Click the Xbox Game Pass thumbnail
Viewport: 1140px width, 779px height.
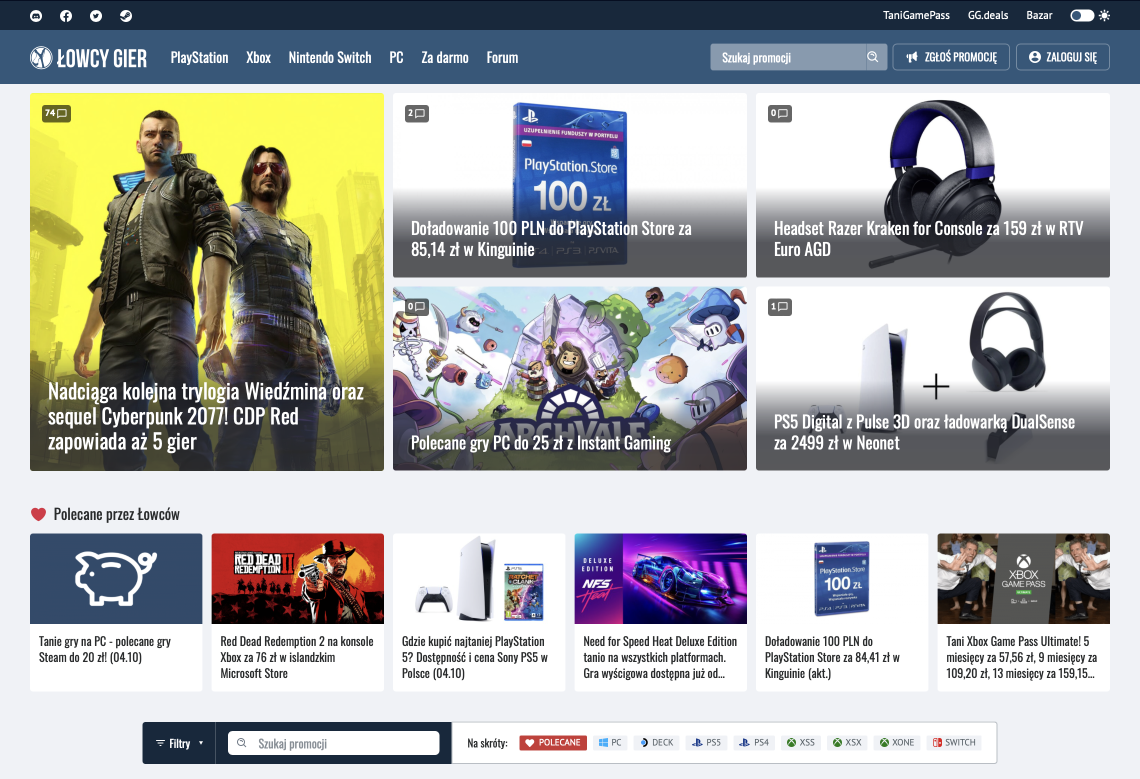[1024, 578]
